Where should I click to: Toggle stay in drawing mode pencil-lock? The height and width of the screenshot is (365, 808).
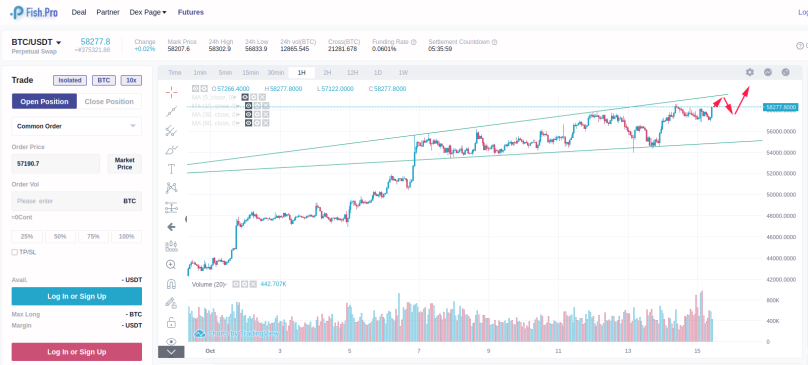(x=171, y=303)
